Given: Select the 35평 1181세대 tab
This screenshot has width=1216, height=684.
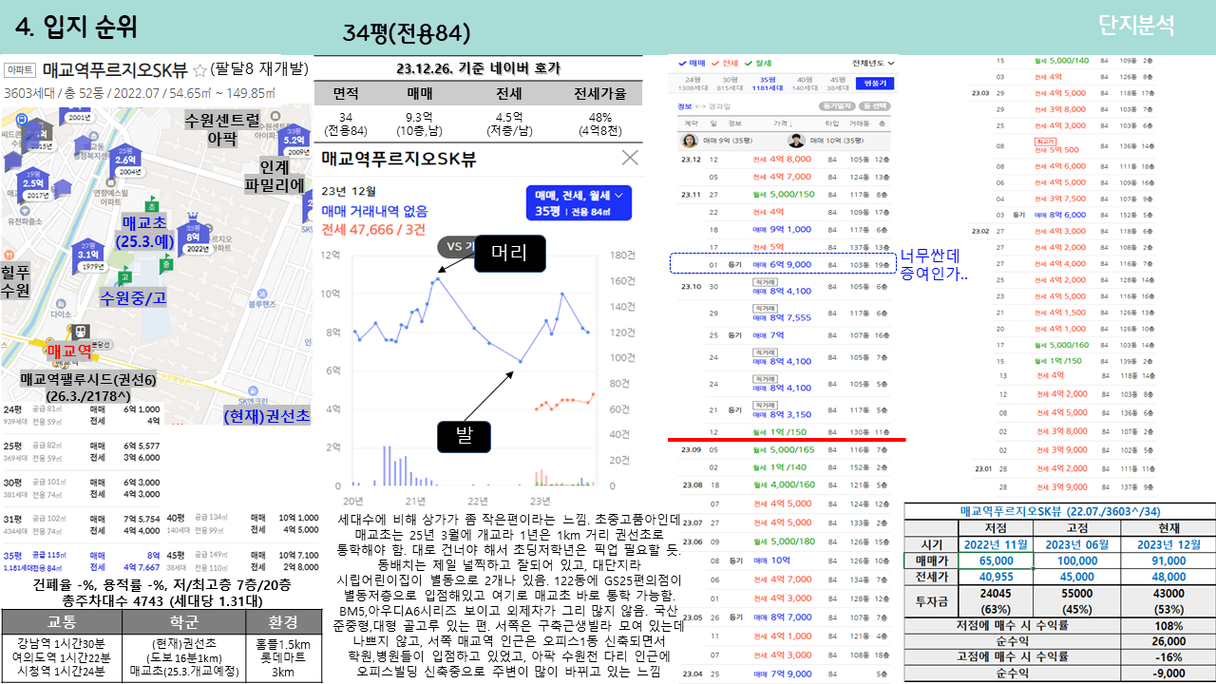Looking at the screenshot, I should pos(767,83).
